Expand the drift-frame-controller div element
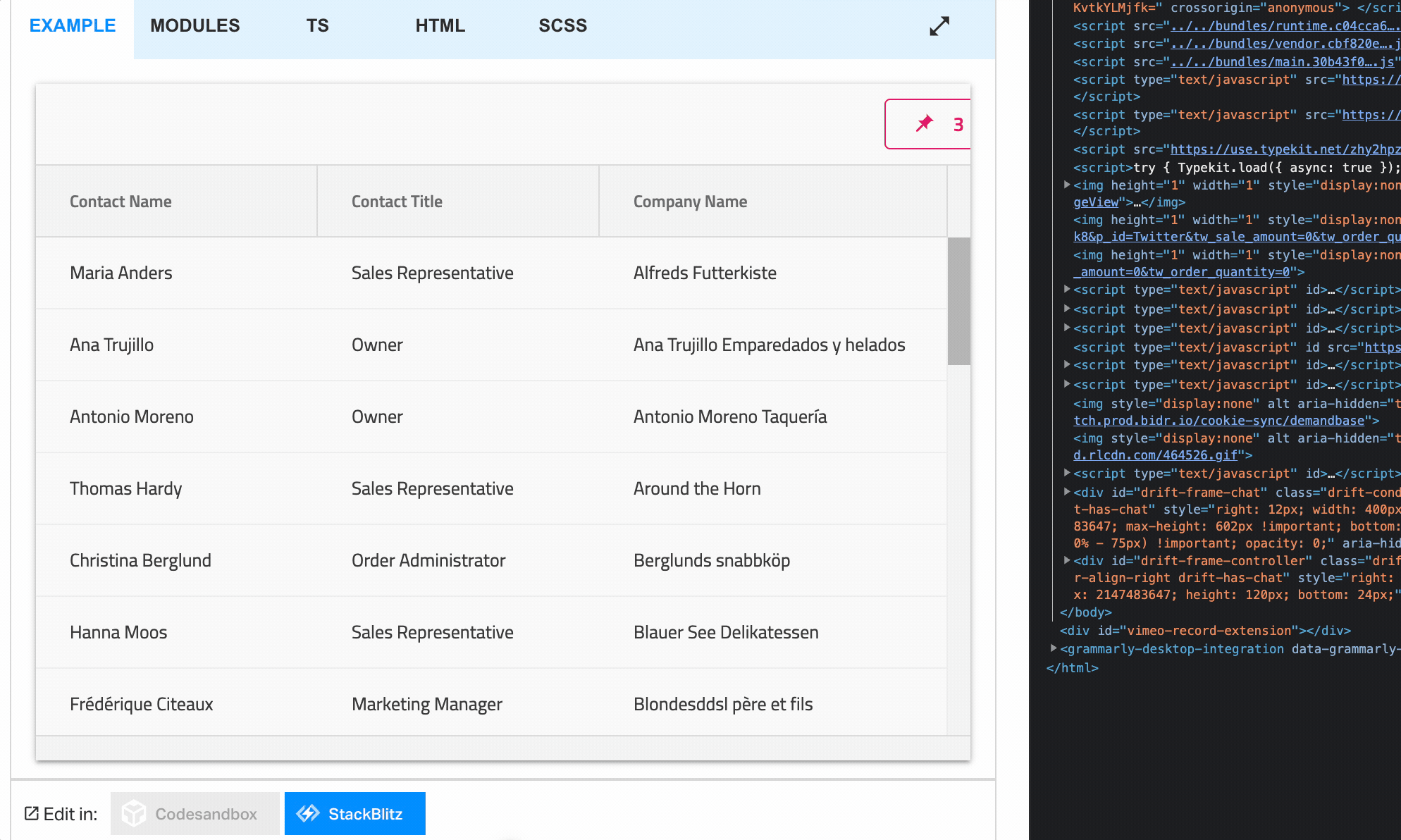The height and width of the screenshot is (840, 1401). (1068, 560)
